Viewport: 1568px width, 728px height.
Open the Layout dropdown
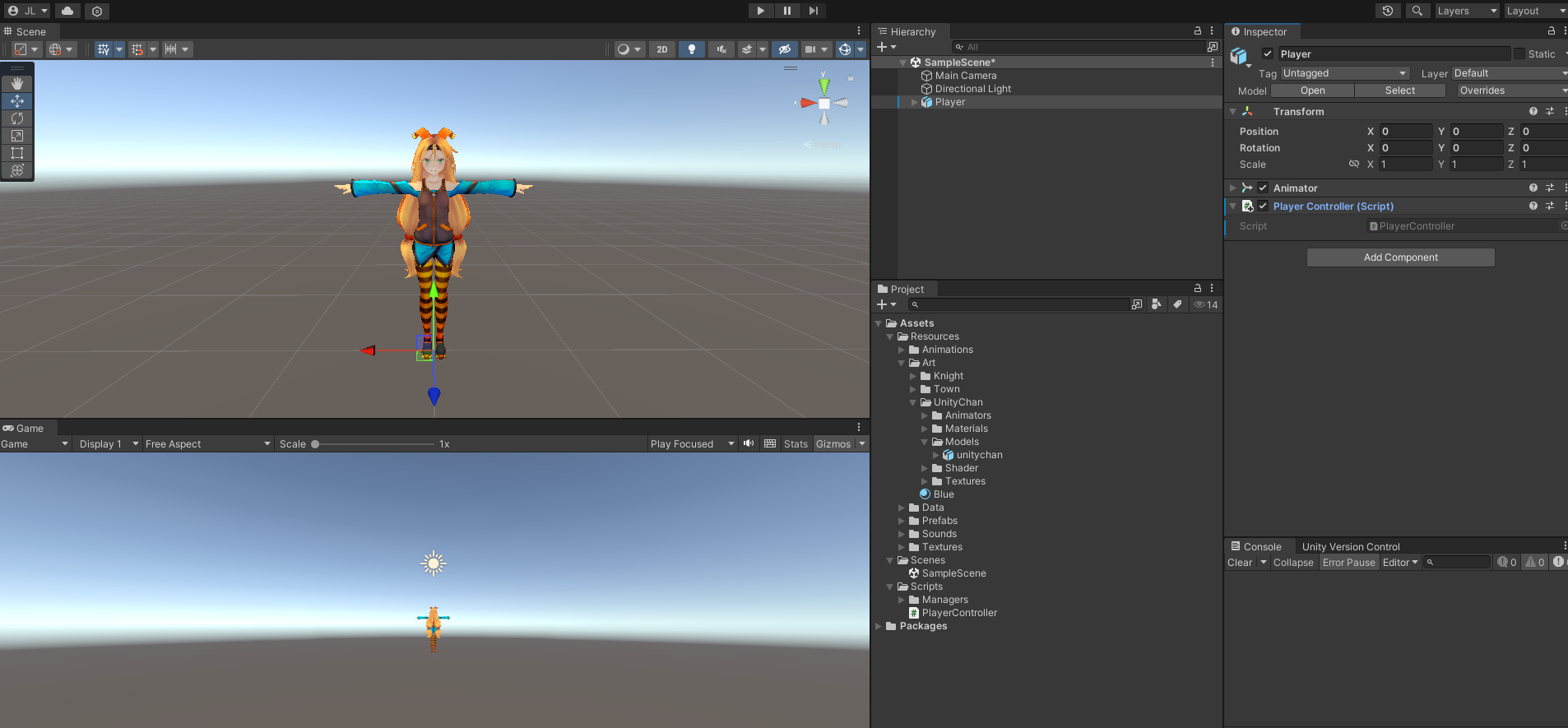coord(1535,11)
